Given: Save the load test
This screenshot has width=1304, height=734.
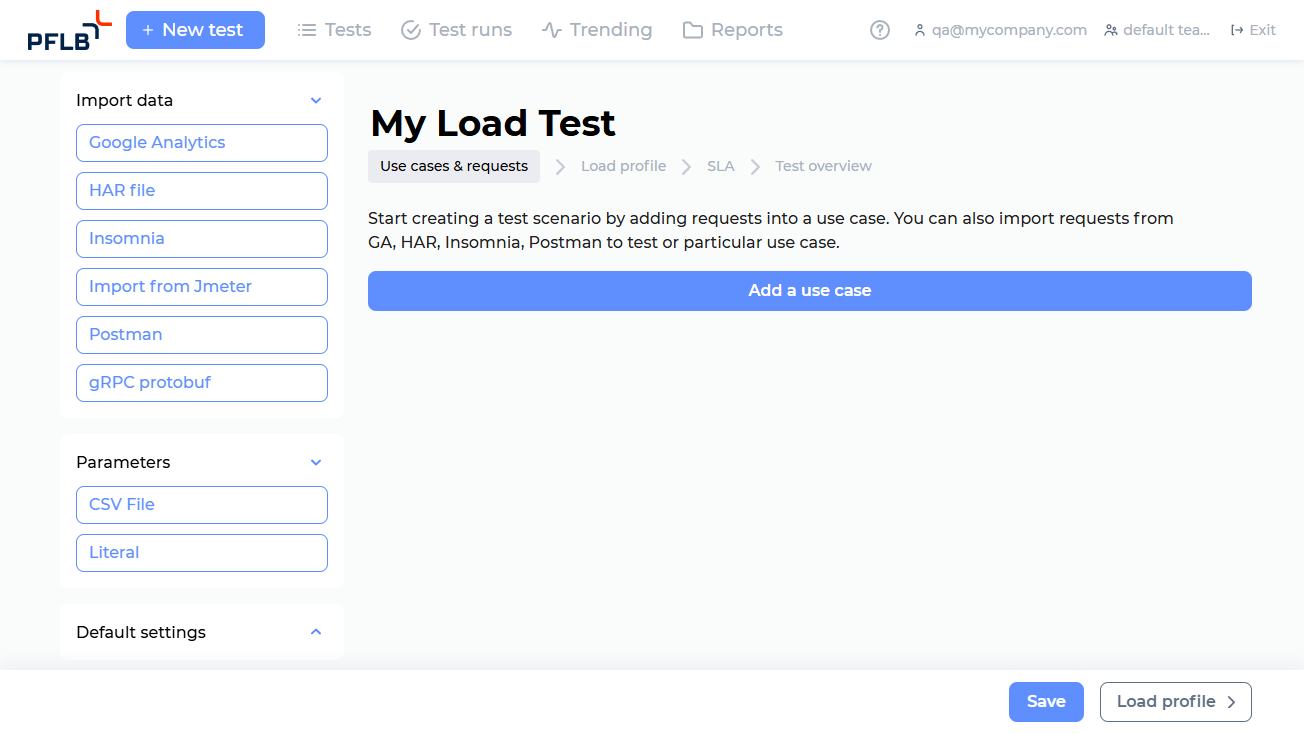Looking at the screenshot, I should (x=1046, y=701).
